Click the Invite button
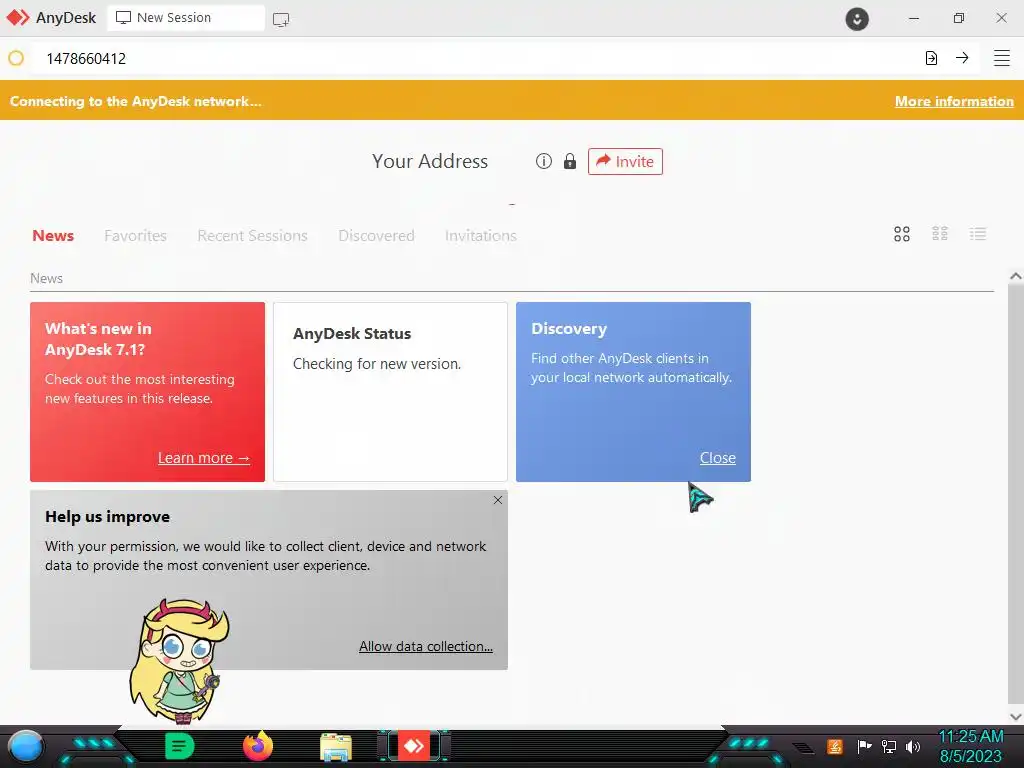This screenshot has width=1024, height=768. (625, 161)
